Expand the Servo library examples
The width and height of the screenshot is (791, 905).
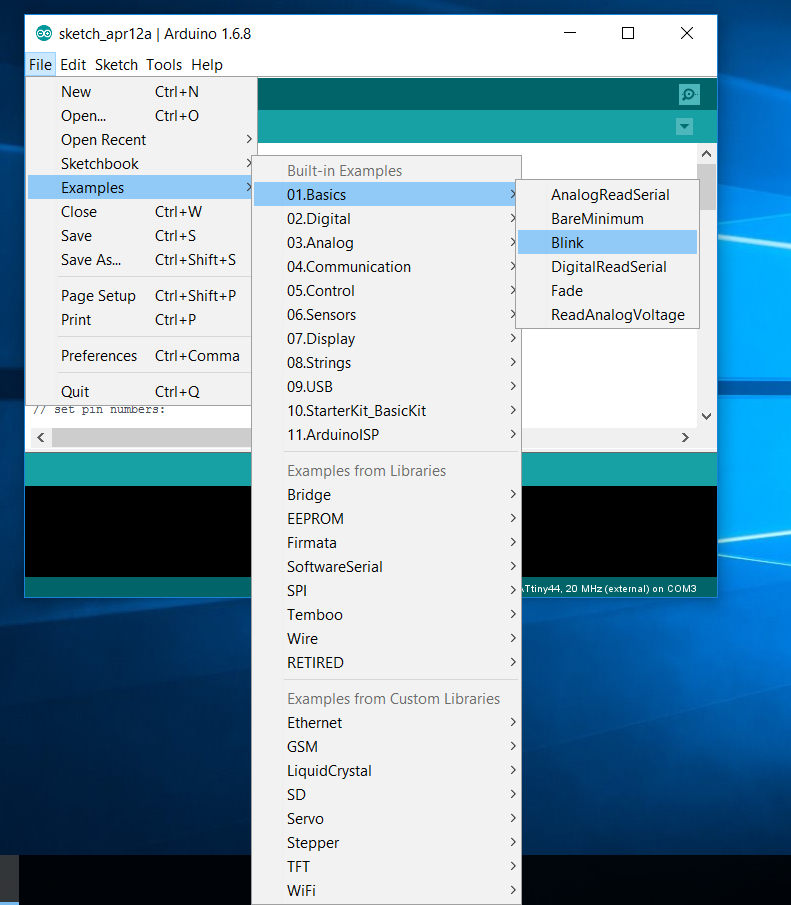click(x=386, y=819)
